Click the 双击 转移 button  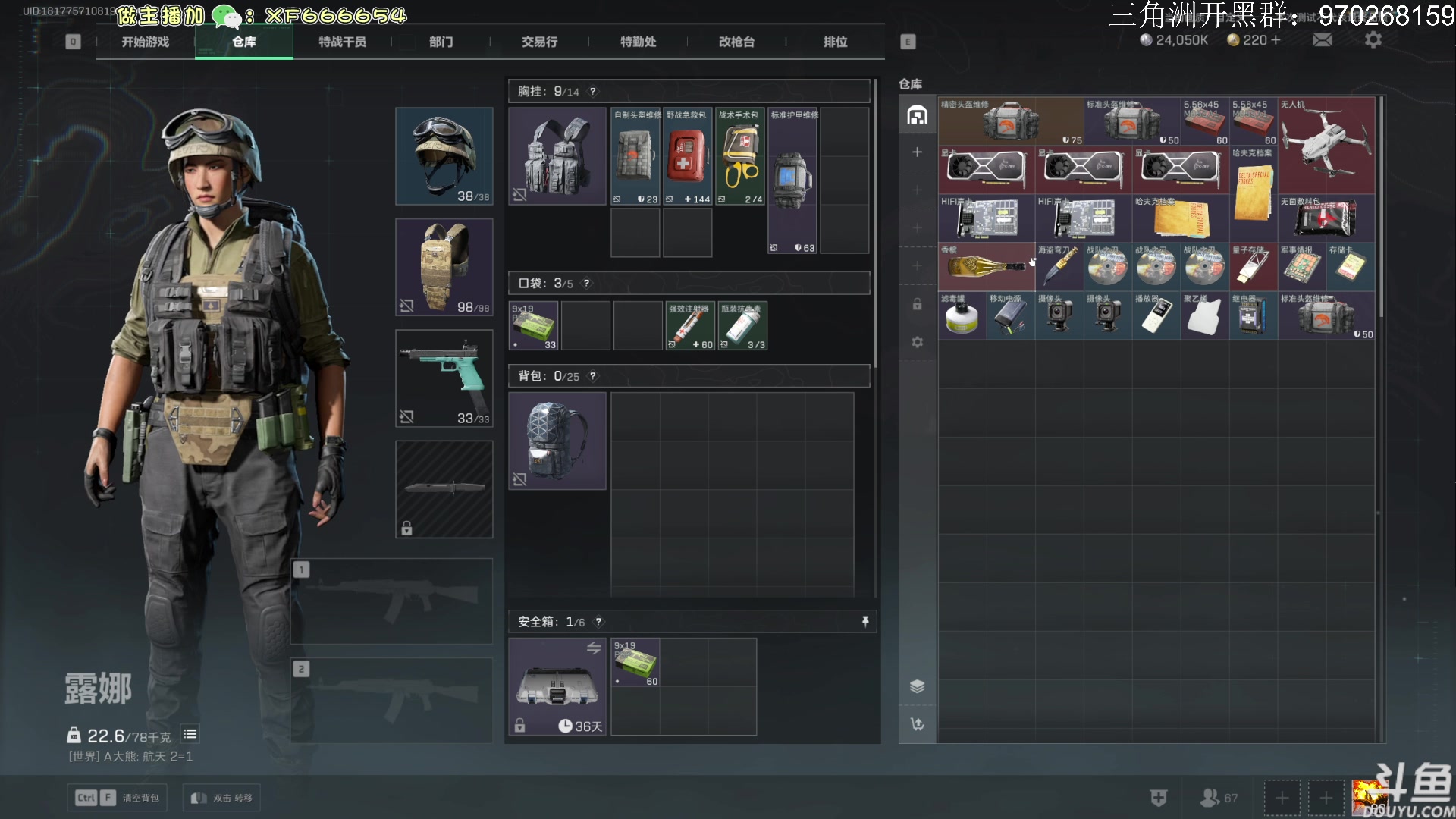pyautogui.click(x=221, y=798)
